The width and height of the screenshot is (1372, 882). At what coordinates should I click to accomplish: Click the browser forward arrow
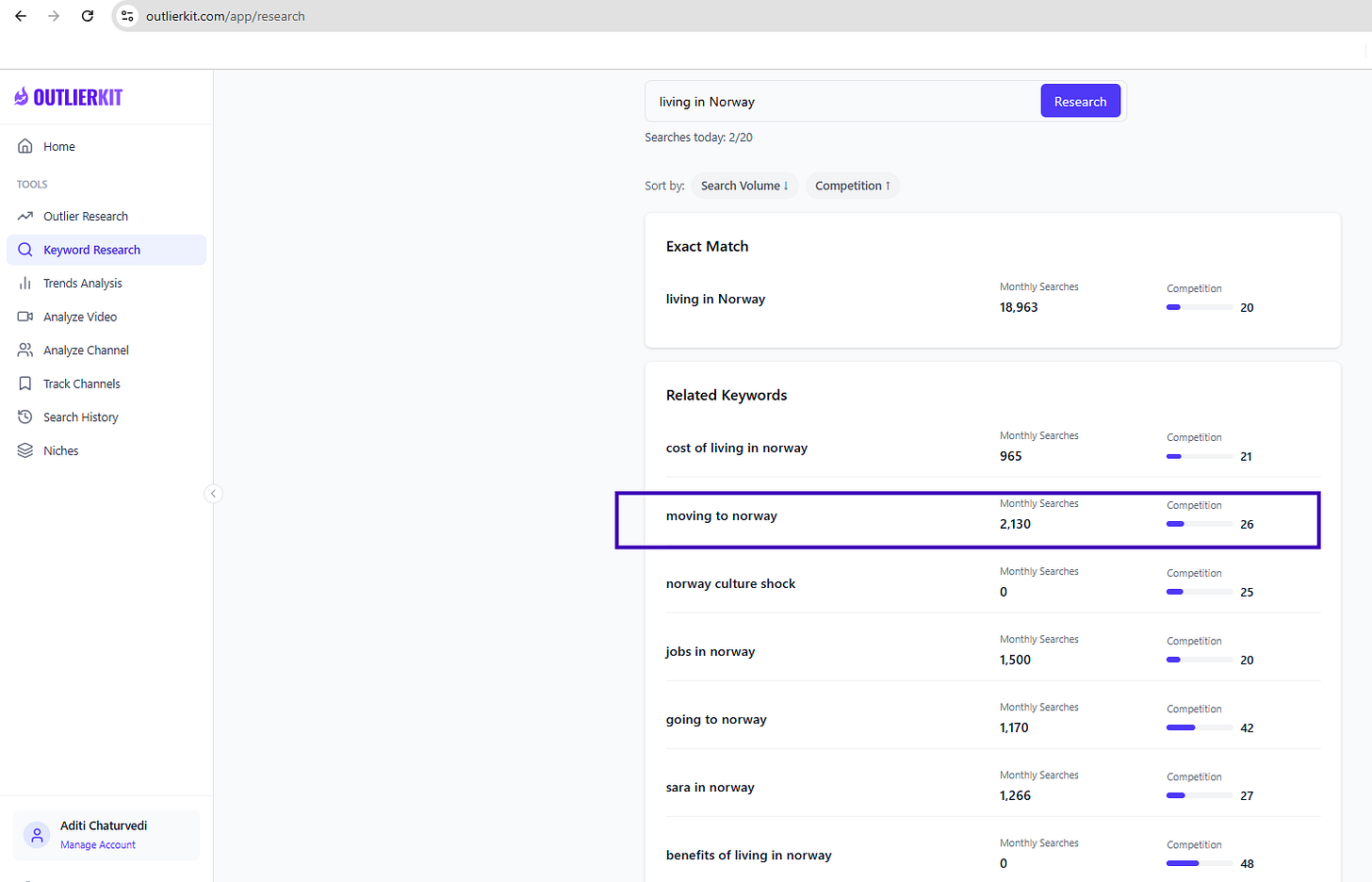[54, 16]
